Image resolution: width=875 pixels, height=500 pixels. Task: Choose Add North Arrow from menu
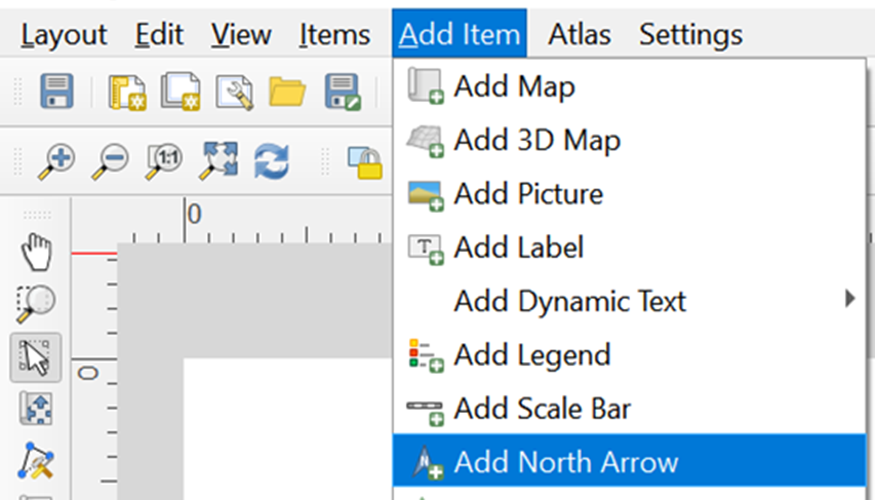tap(565, 462)
